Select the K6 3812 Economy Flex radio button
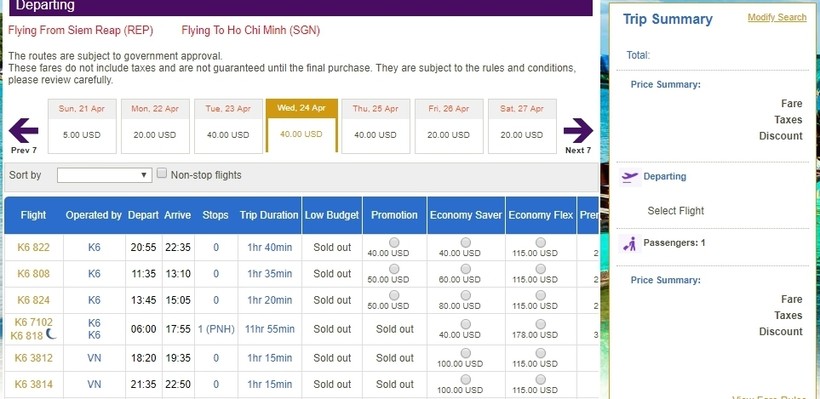The image size is (820, 399). [x=541, y=353]
